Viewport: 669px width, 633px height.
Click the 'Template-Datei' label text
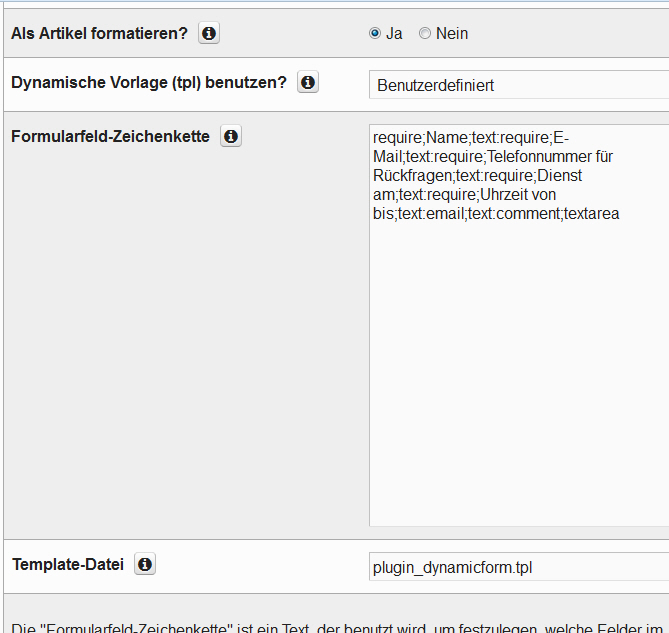coord(68,565)
